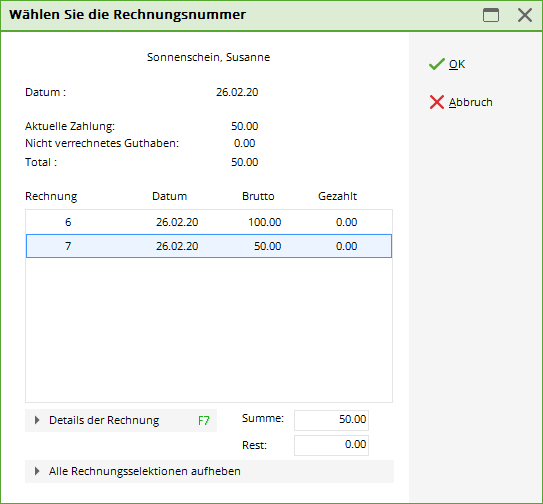This screenshot has width=543, height=504.
Task: Click the Gezahlt column header
Action: click(x=337, y=196)
